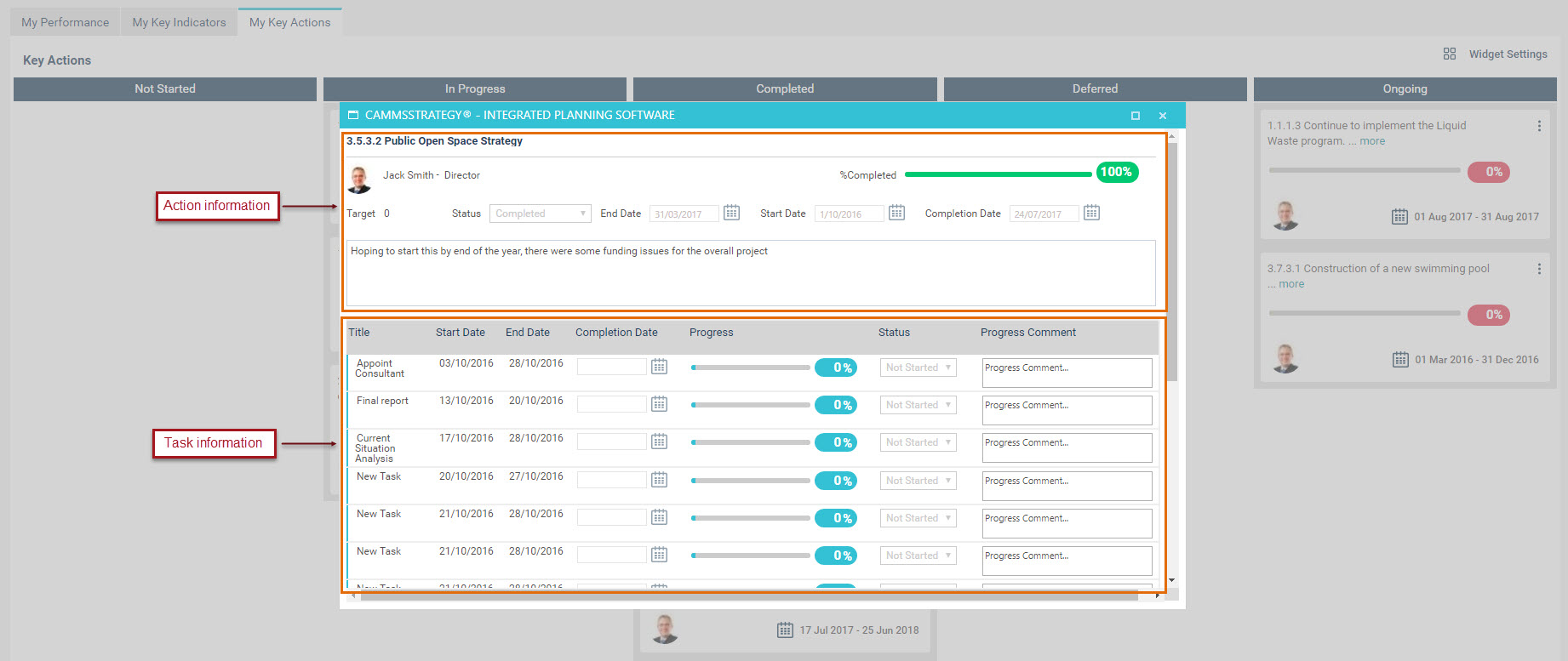Click owner avatar on Liquid Waste card
Viewport: 1568px width, 661px height.
point(1285,216)
